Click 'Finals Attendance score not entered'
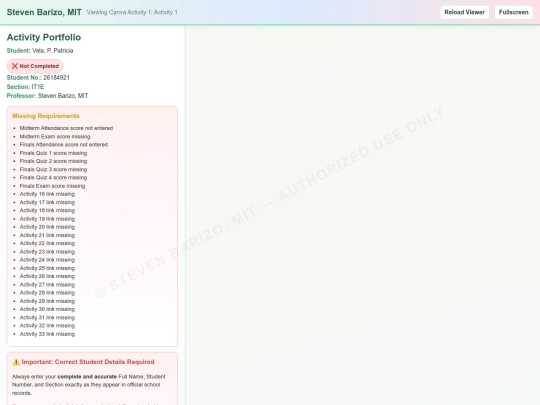The image size is (540, 405). [64, 145]
